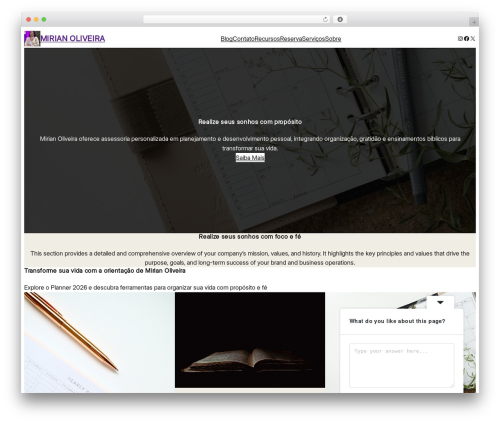This screenshot has height=423, width=500.
Task: Click the browser address bar
Action: pyautogui.click(x=237, y=20)
